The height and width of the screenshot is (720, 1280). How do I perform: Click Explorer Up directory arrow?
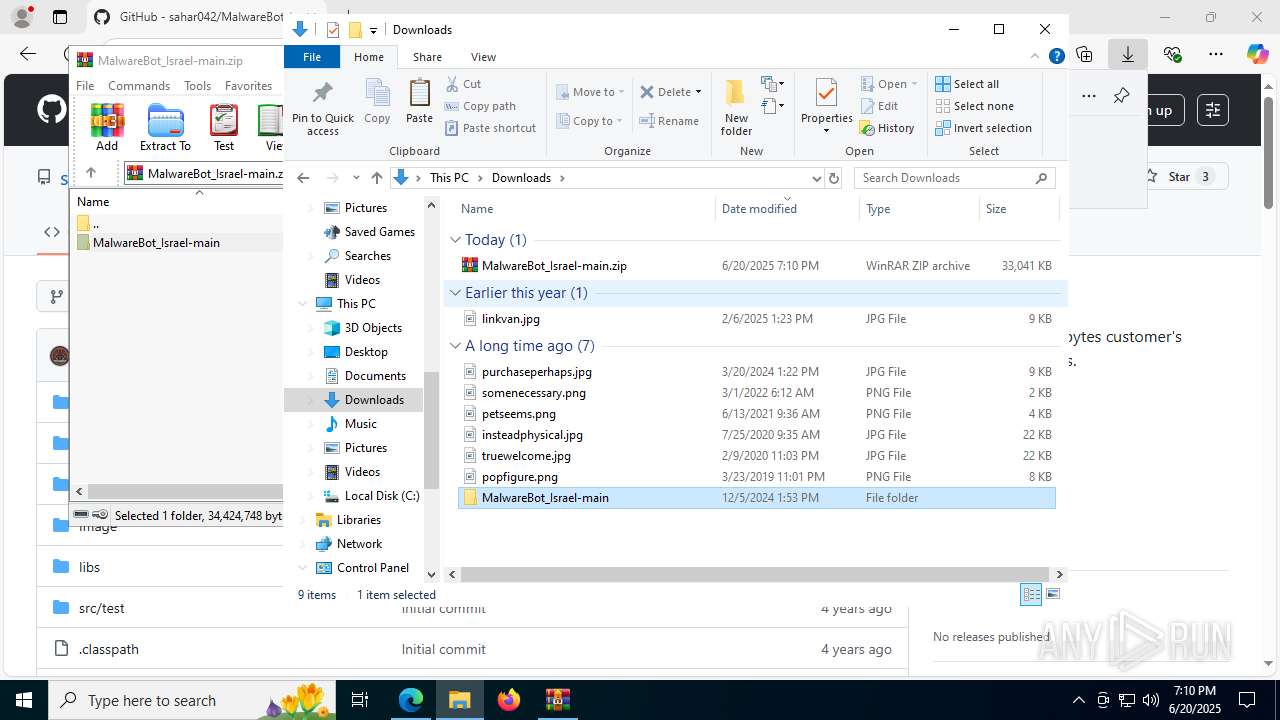coord(377,178)
